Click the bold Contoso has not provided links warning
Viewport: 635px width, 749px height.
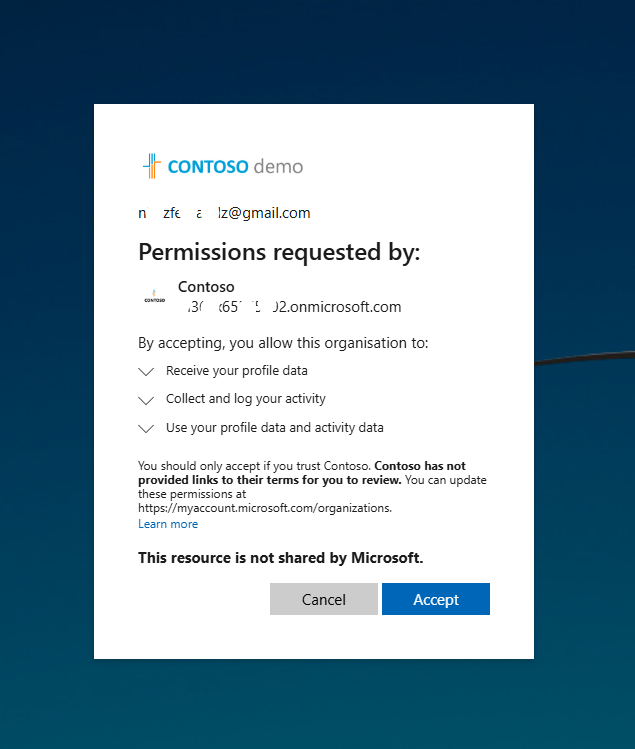[302, 473]
